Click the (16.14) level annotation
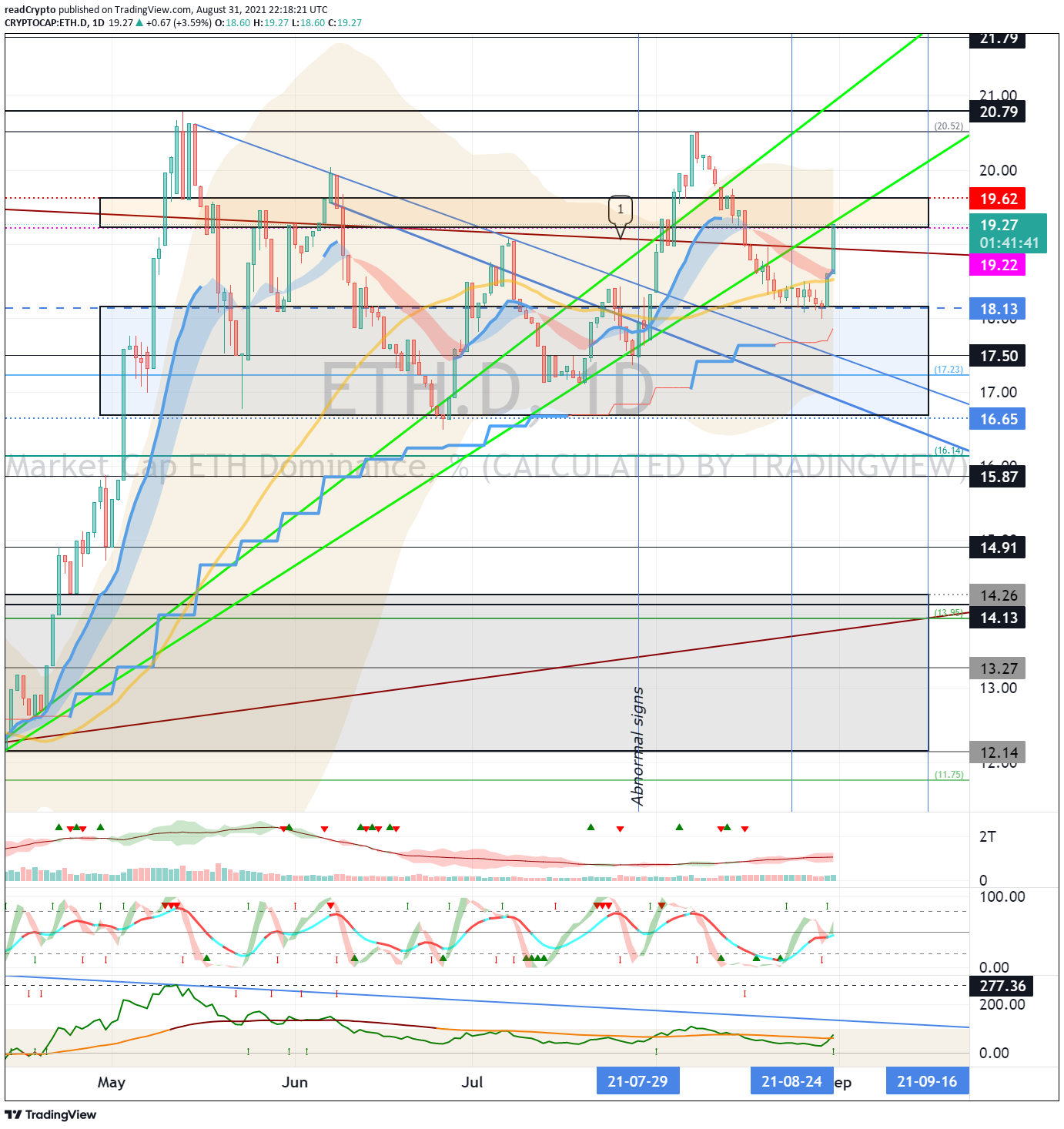 tap(949, 451)
